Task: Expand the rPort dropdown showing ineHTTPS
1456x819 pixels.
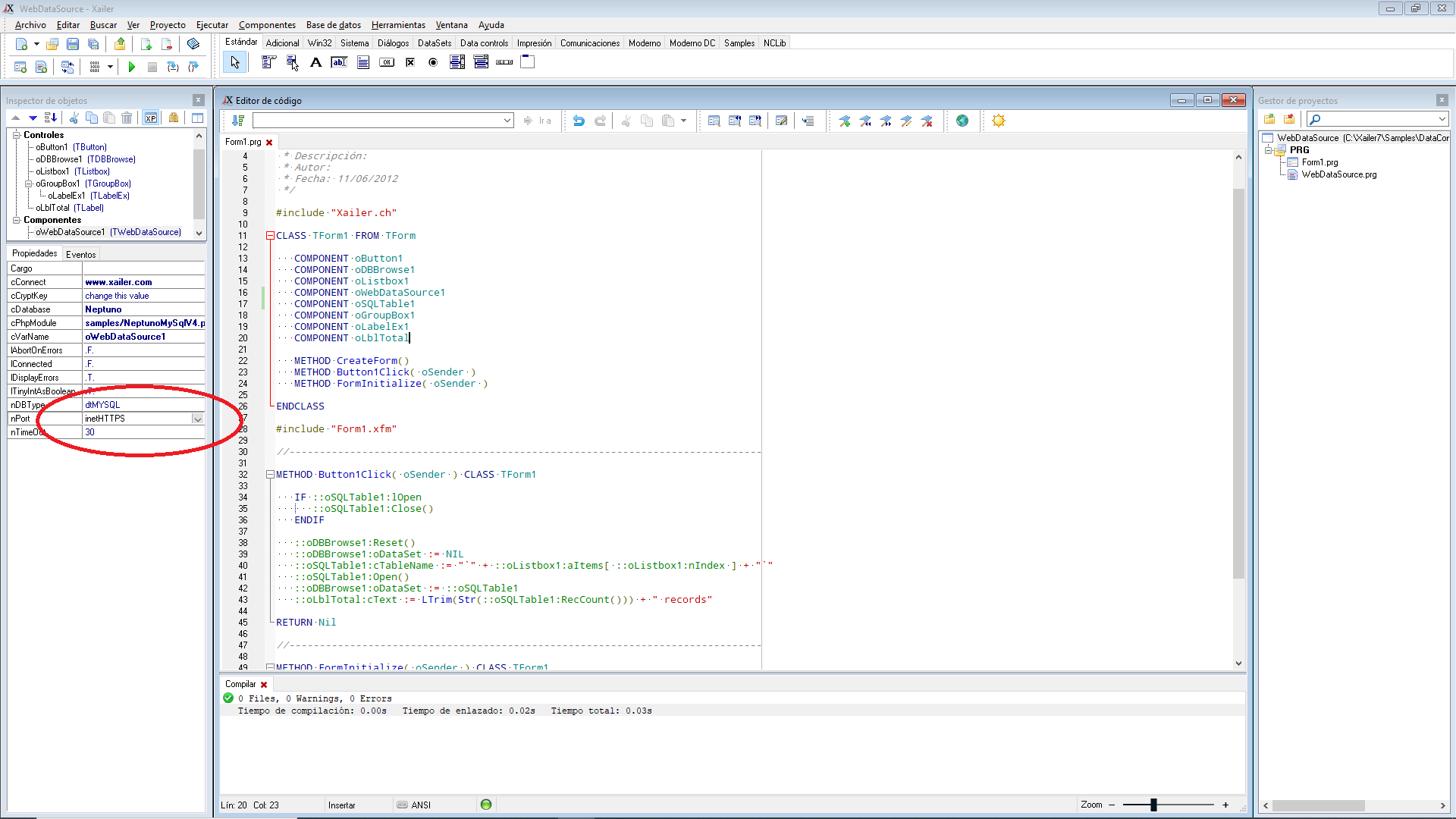Action: 198,418
